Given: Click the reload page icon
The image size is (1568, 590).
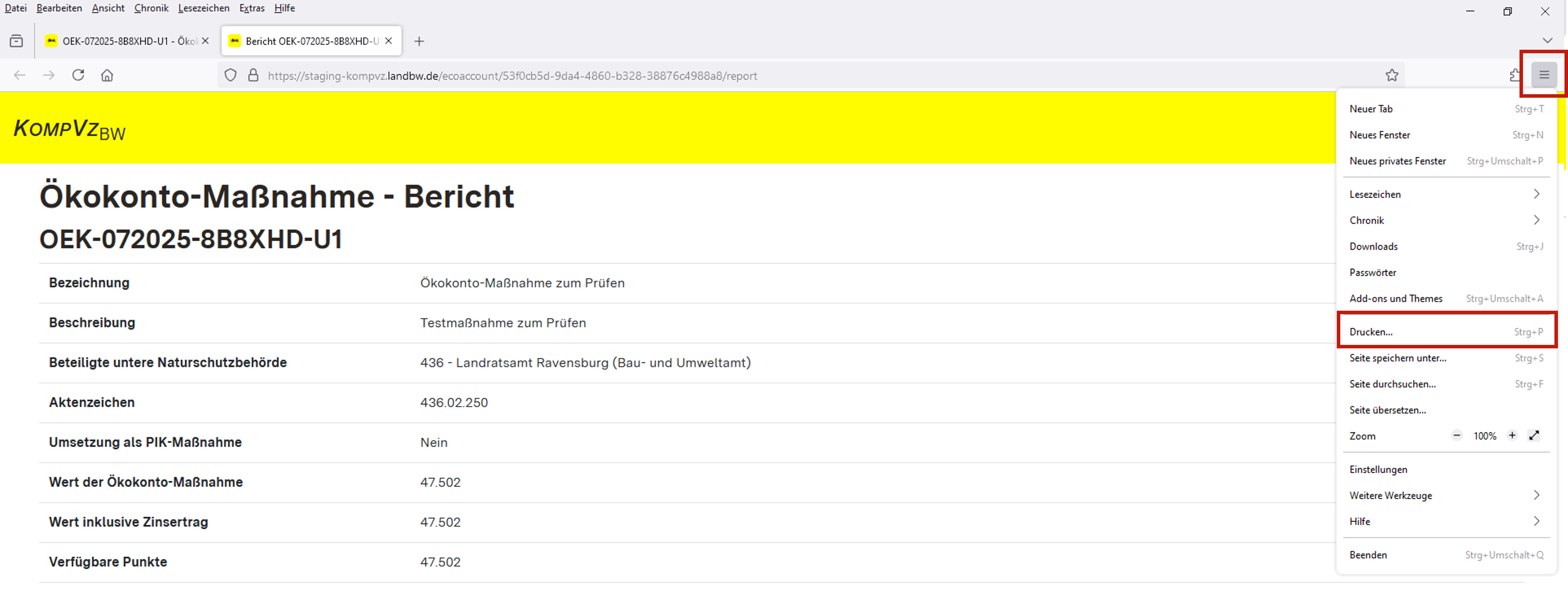Looking at the screenshot, I should (78, 75).
